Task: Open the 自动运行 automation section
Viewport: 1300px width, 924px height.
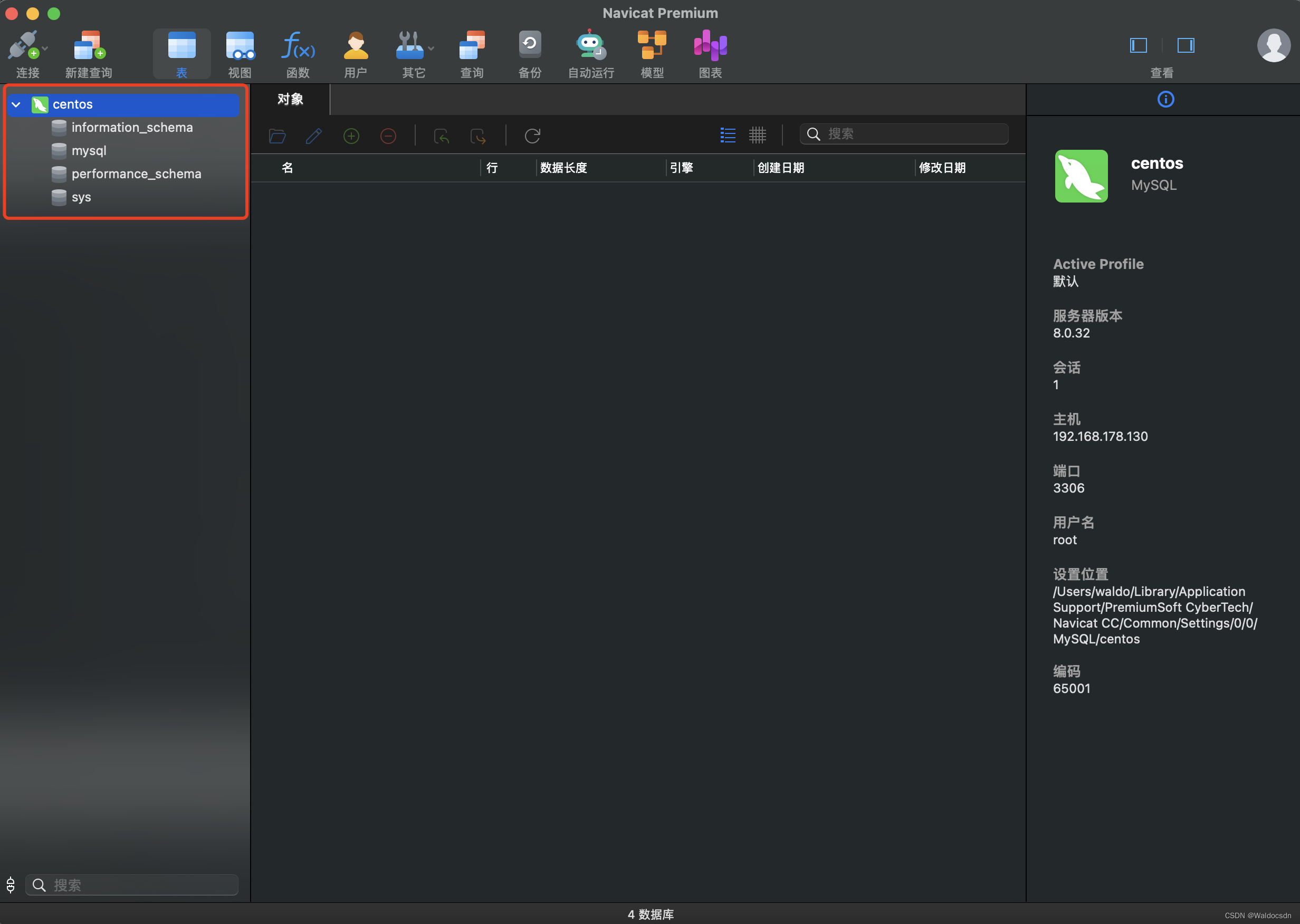Action: pyautogui.click(x=591, y=53)
